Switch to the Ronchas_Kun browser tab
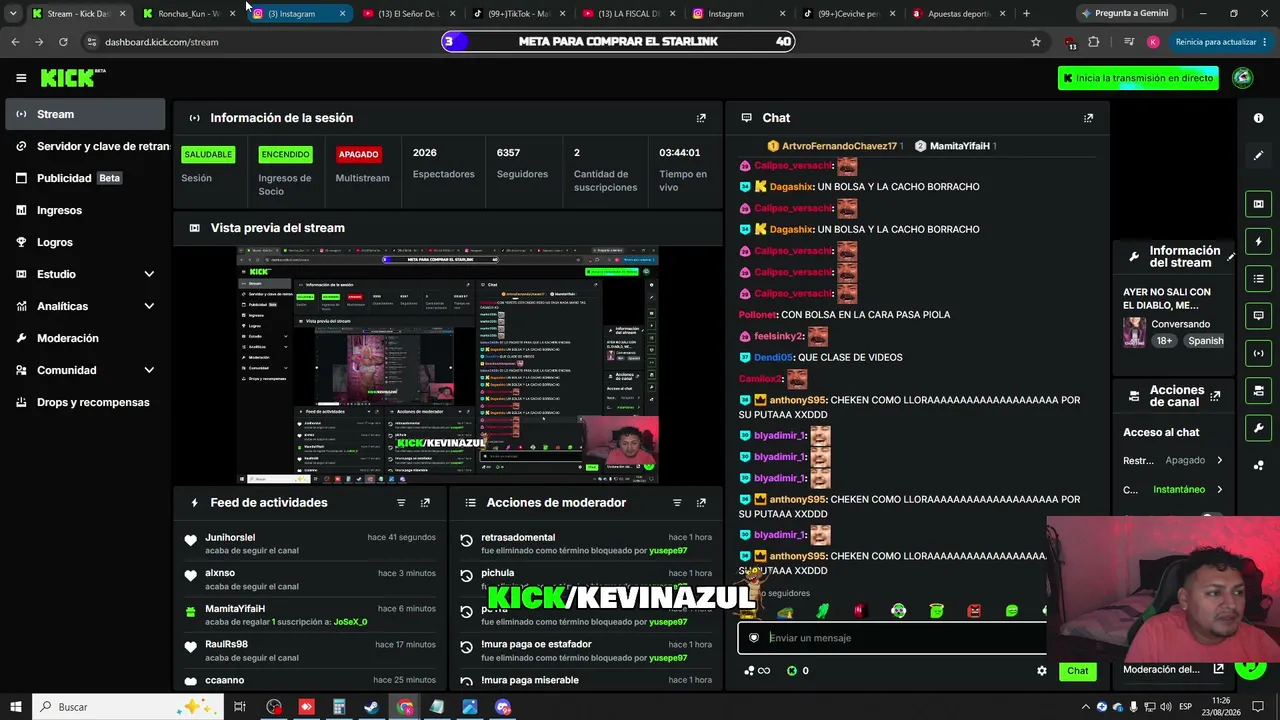 tap(188, 14)
